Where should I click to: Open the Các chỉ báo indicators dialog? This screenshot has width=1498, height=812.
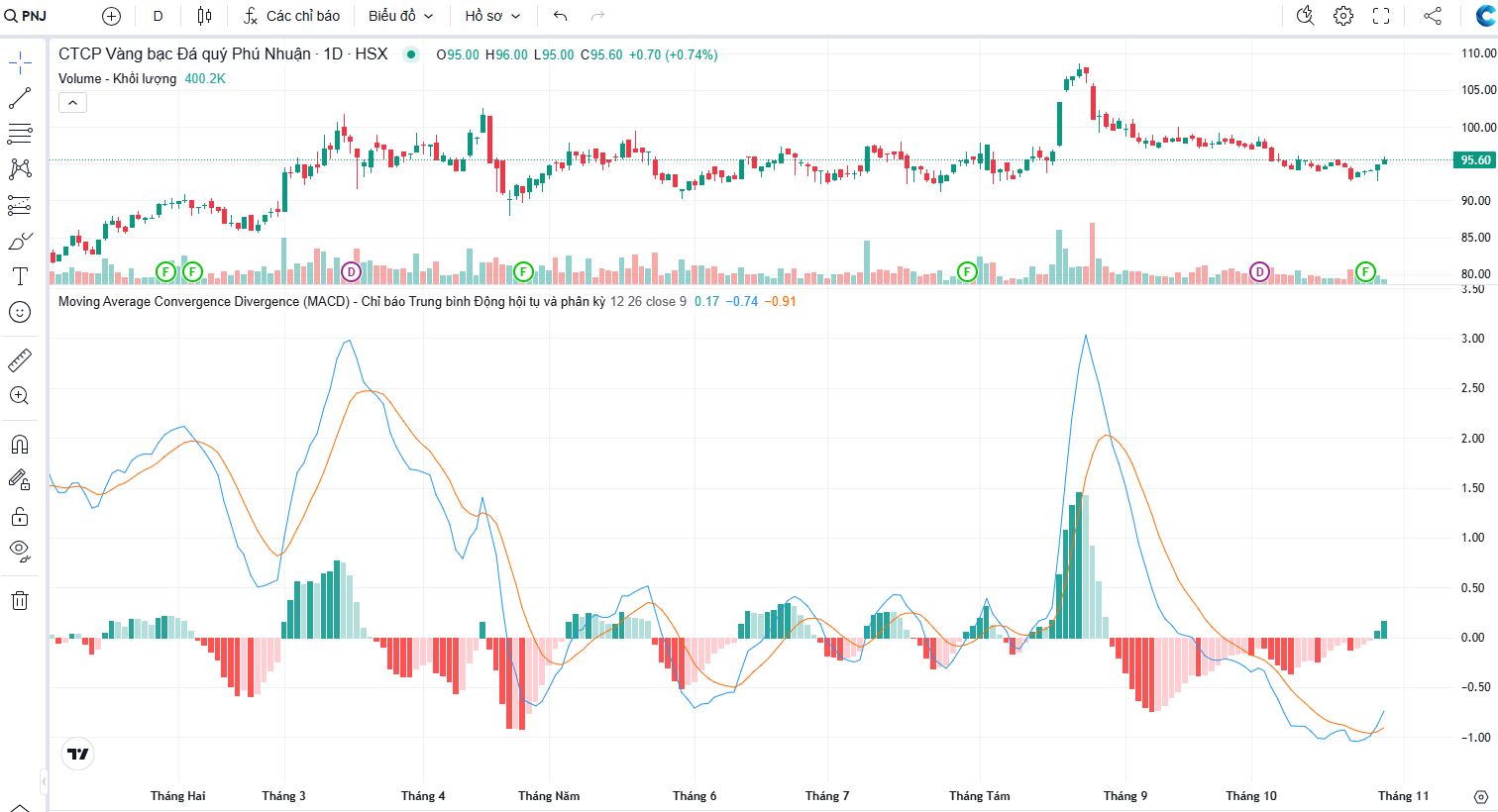(291, 16)
